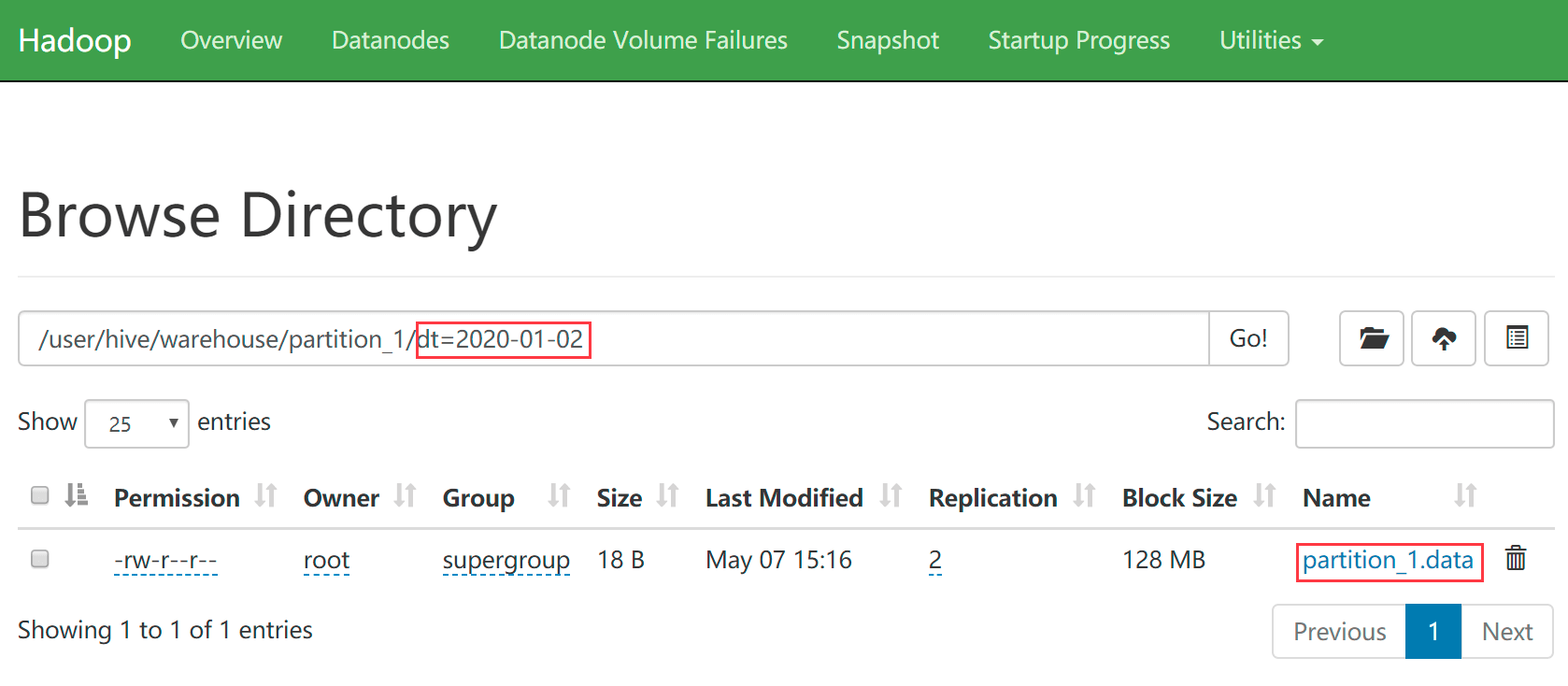
Task: Open the partition_1.data file link
Action: [x=1388, y=560]
